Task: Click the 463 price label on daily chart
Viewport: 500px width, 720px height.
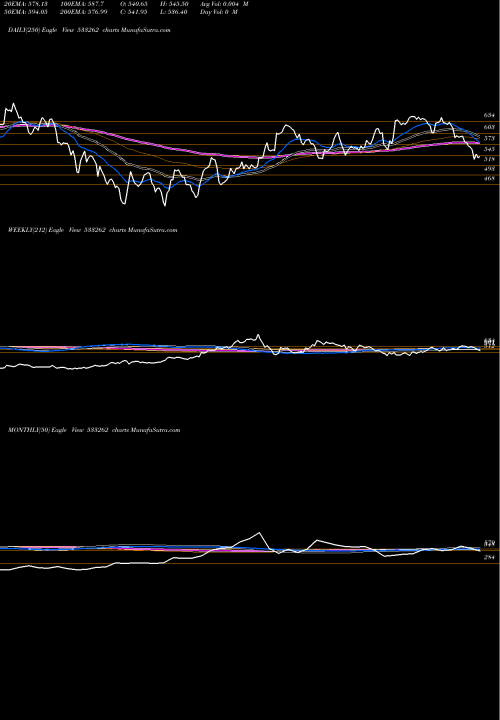Action: pyautogui.click(x=489, y=178)
